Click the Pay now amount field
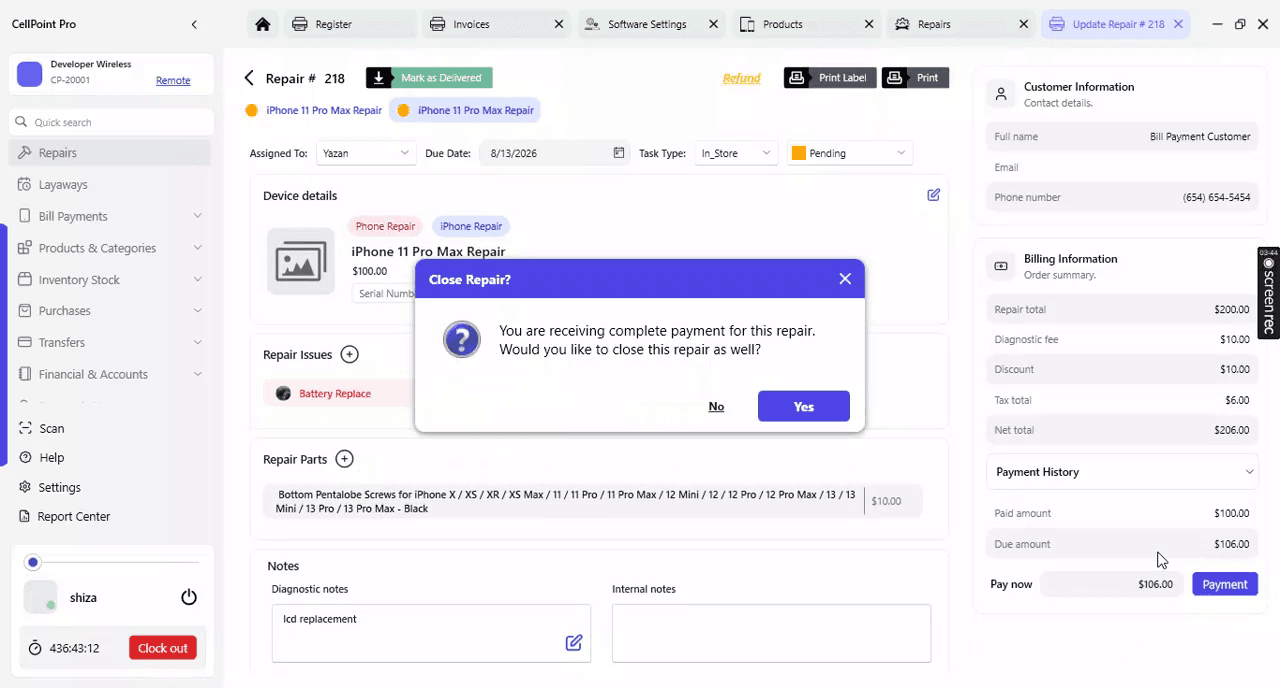 click(x=1112, y=584)
